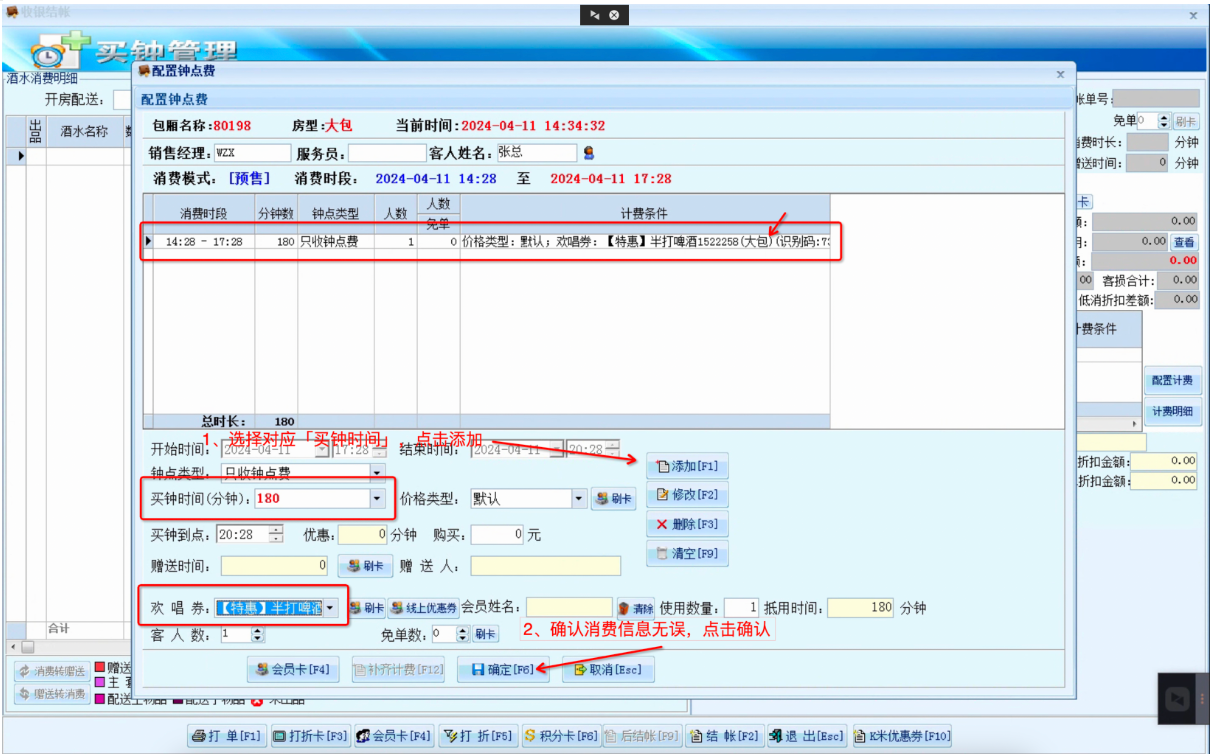Open the 钟点类型 dropdown
Viewport: 1210px width, 754px height.
coord(377,473)
